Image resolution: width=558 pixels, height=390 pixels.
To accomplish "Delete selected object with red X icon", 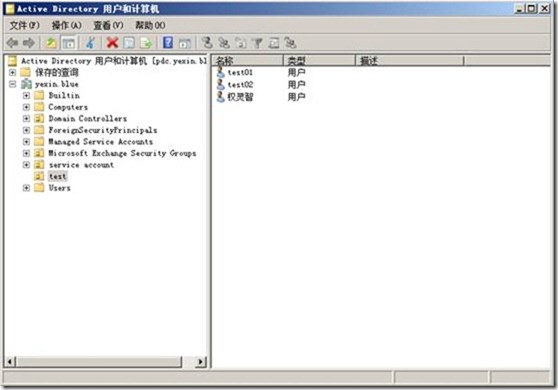I will point(112,43).
